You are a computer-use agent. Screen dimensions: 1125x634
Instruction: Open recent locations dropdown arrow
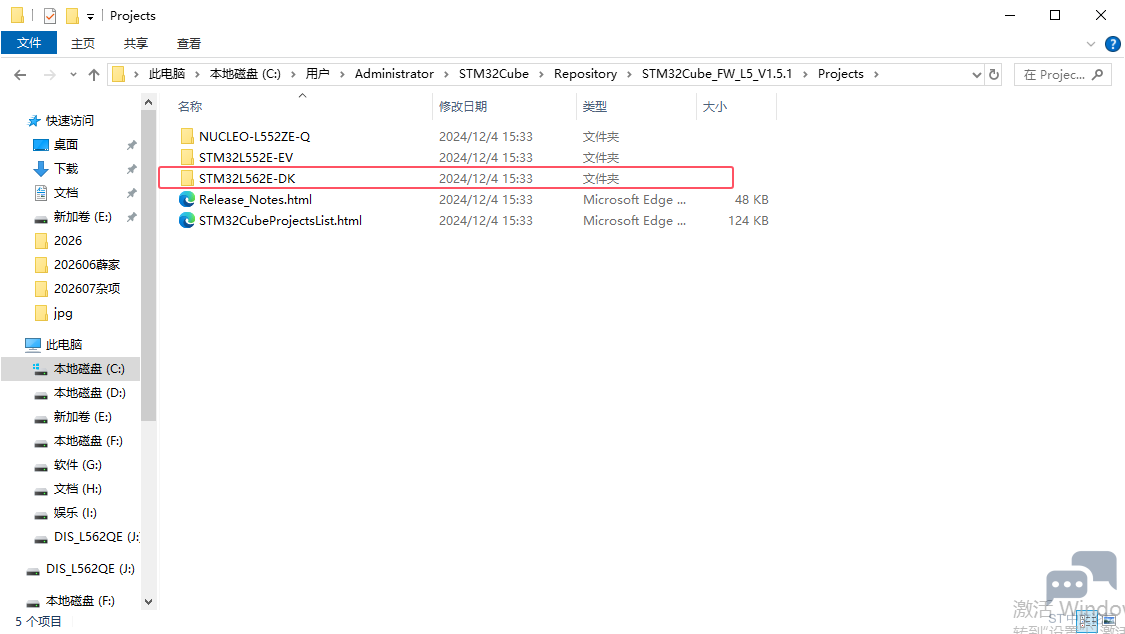pos(73,75)
